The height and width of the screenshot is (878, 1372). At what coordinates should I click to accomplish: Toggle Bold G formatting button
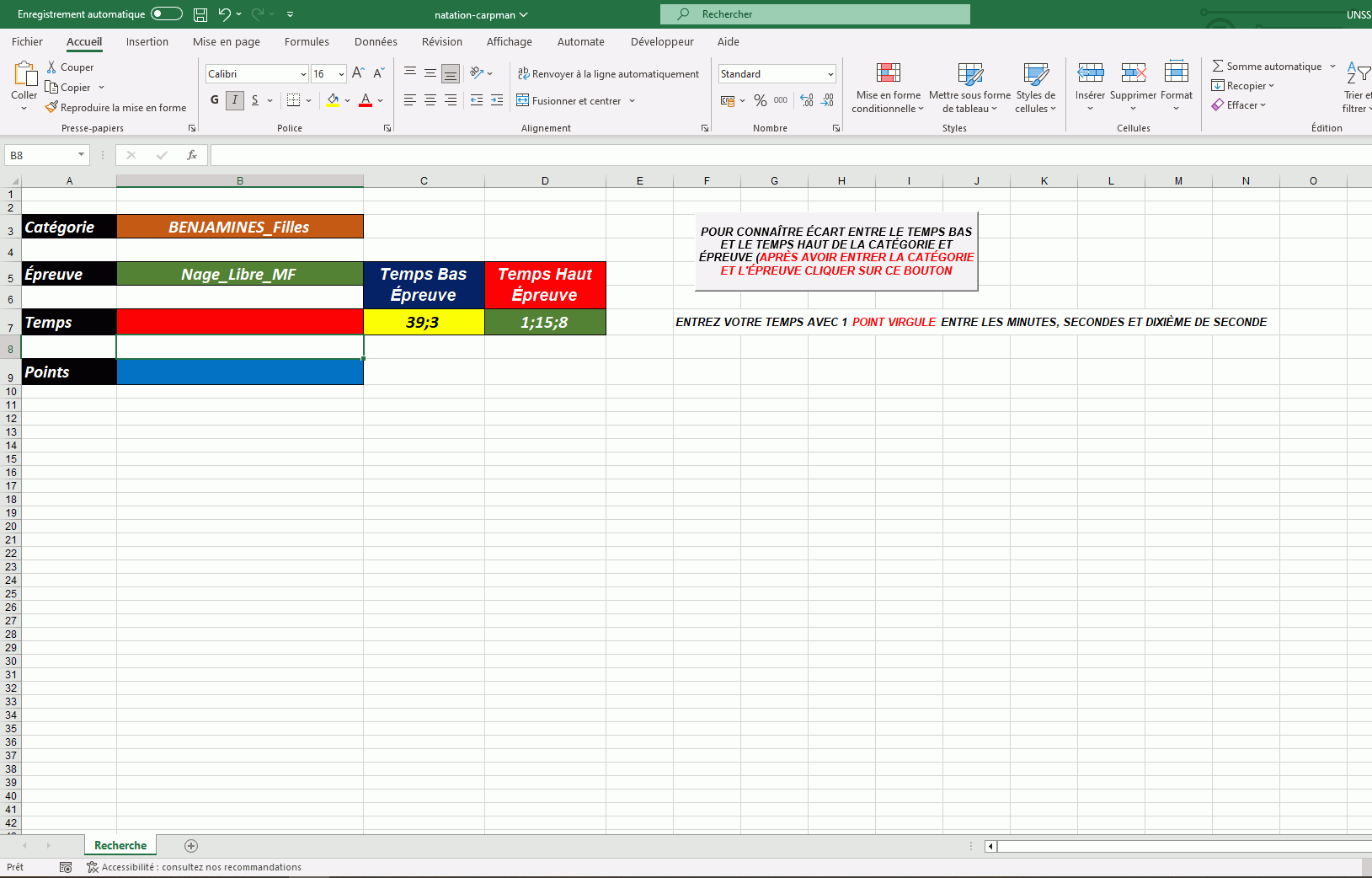point(215,100)
